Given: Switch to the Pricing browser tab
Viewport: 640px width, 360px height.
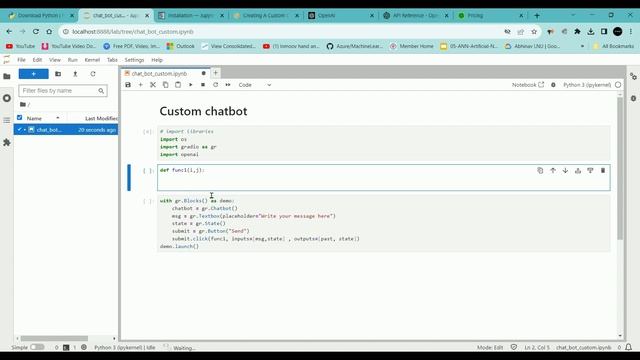Looking at the screenshot, I should coord(490,16).
